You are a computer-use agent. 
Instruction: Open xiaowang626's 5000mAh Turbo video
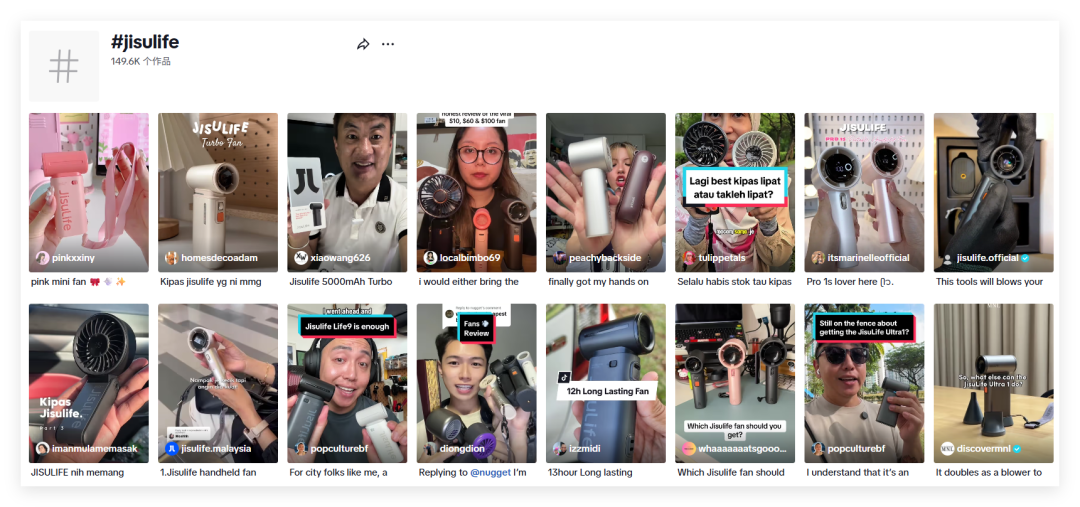347,192
